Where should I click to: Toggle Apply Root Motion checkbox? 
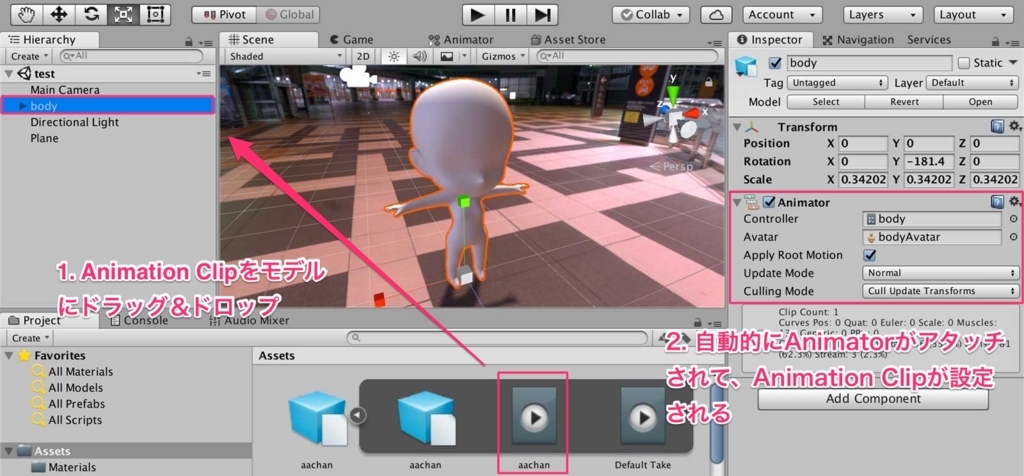(x=869, y=255)
